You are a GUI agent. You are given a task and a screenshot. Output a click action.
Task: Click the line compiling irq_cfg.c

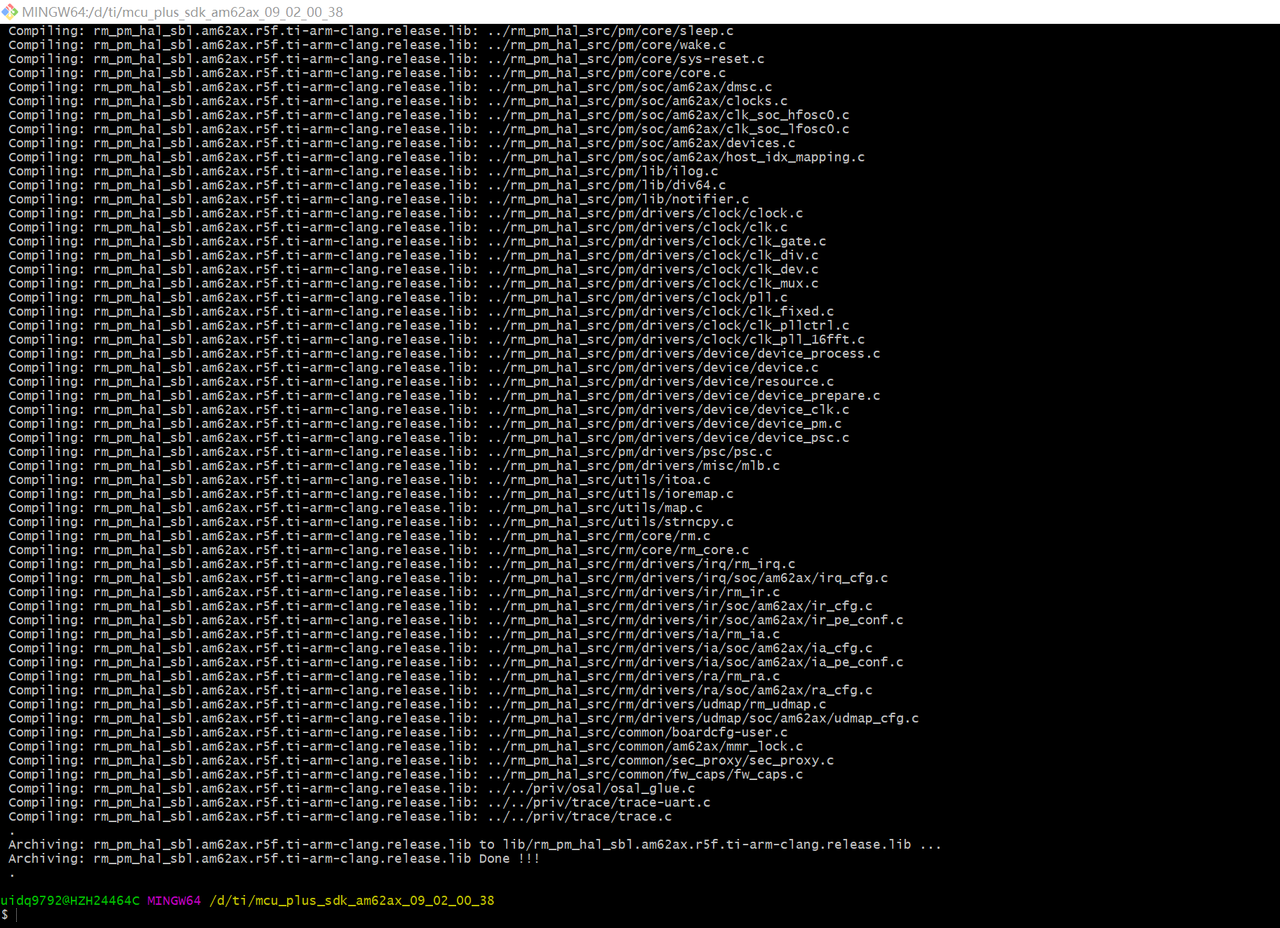(x=448, y=577)
